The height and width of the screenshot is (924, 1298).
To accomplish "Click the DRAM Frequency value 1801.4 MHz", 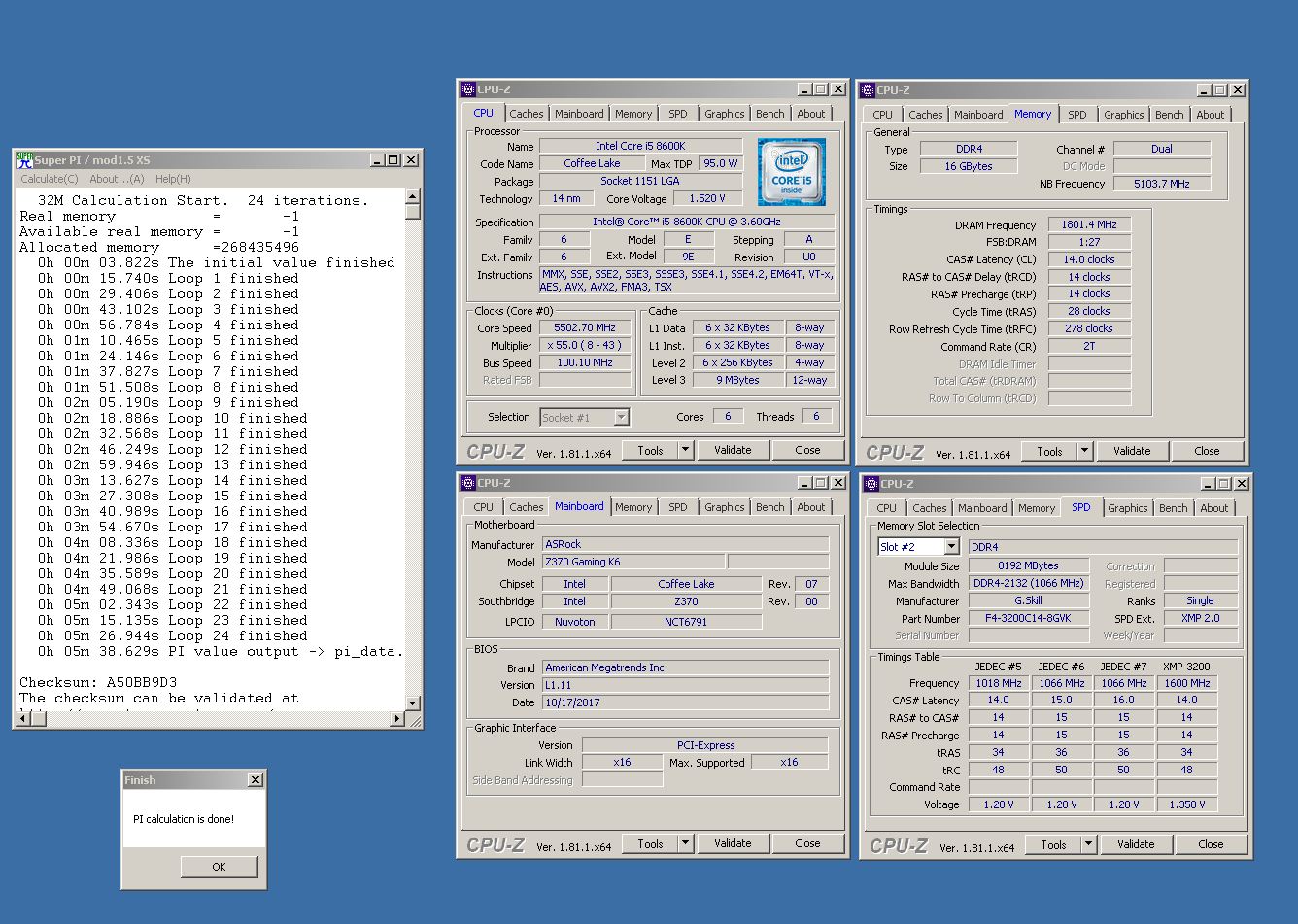I will click(1089, 224).
